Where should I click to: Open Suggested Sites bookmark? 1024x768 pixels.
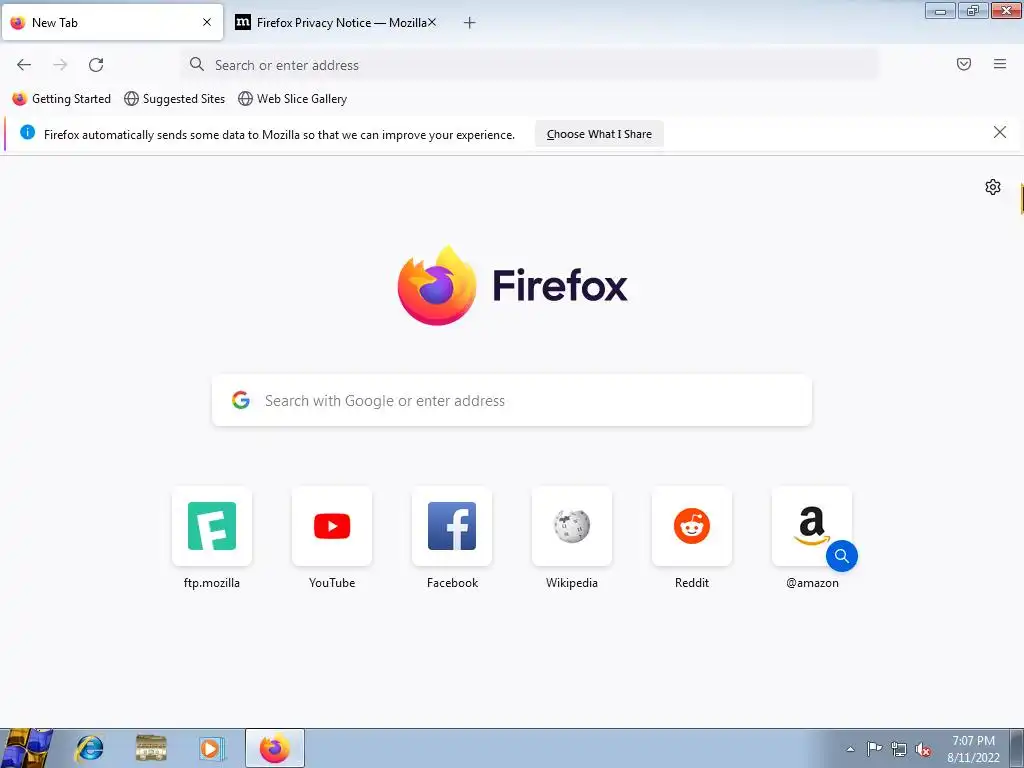[174, 99]
